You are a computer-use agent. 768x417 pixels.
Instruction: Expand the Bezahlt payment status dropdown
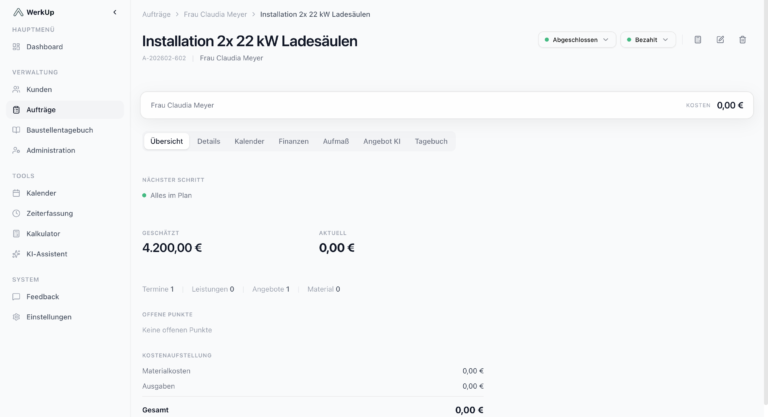[x=648, y=40]
